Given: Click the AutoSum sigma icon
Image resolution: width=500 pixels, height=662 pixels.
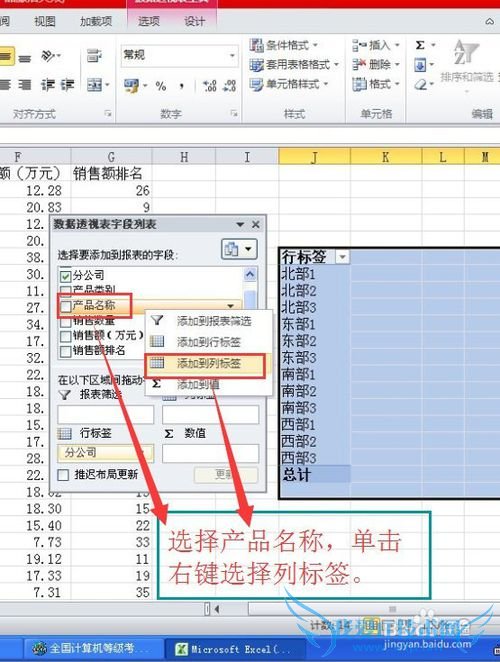Looking at the screenshot, I should coord(420,45).
